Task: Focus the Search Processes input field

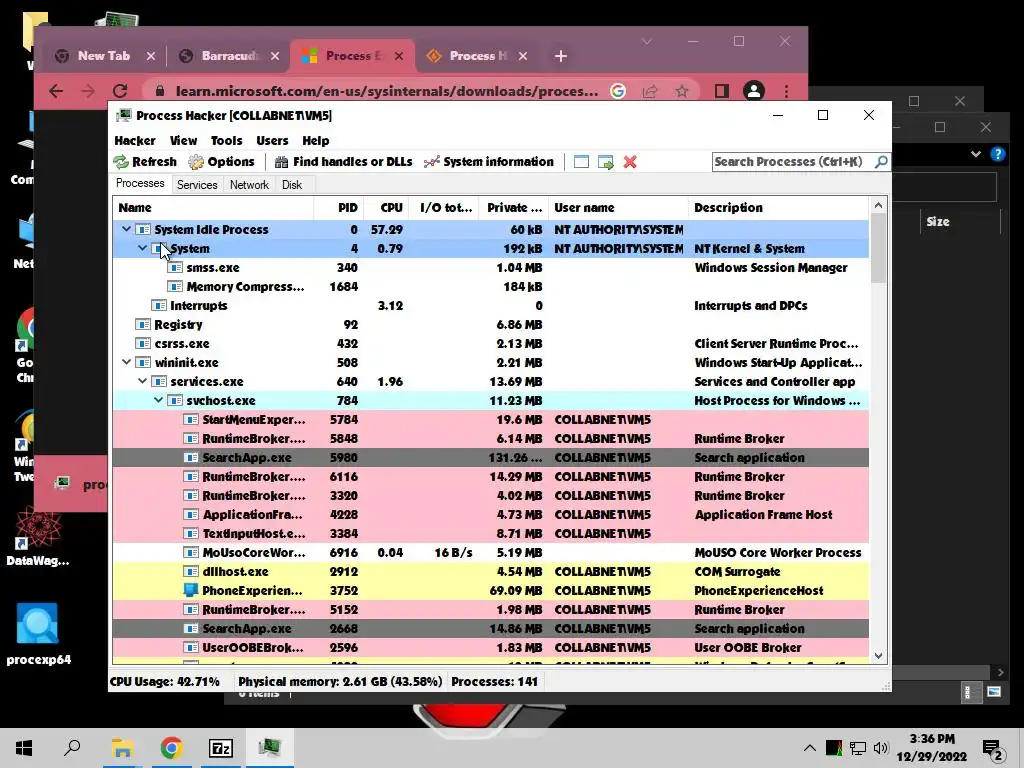Action: coord(793,161)
